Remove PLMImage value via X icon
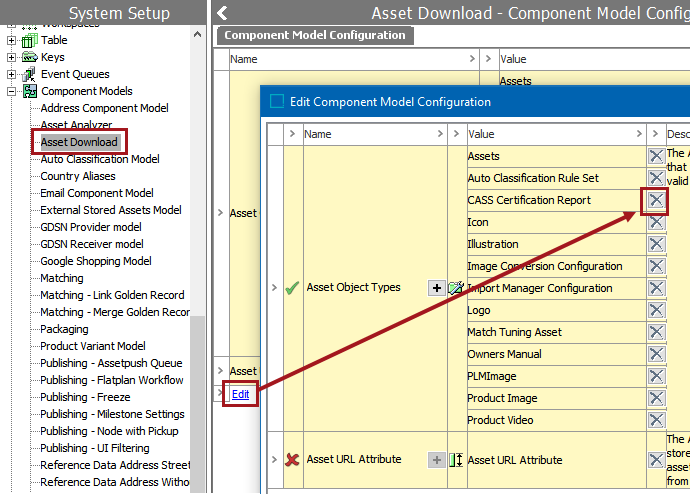The width and height of the screenshot is (690, 494). (x=656, y=376)
